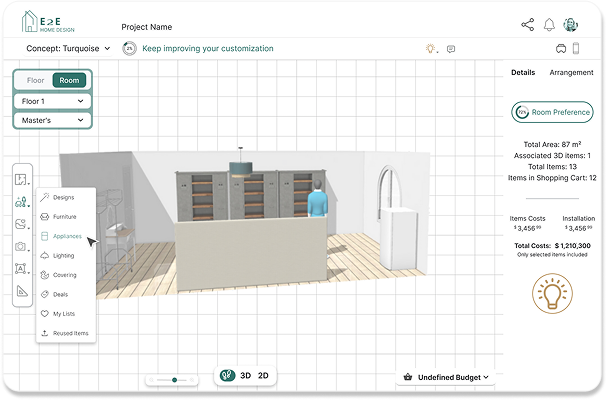Open the Details tab
Screen dimensions: 607x400
(x=523, y=72)
